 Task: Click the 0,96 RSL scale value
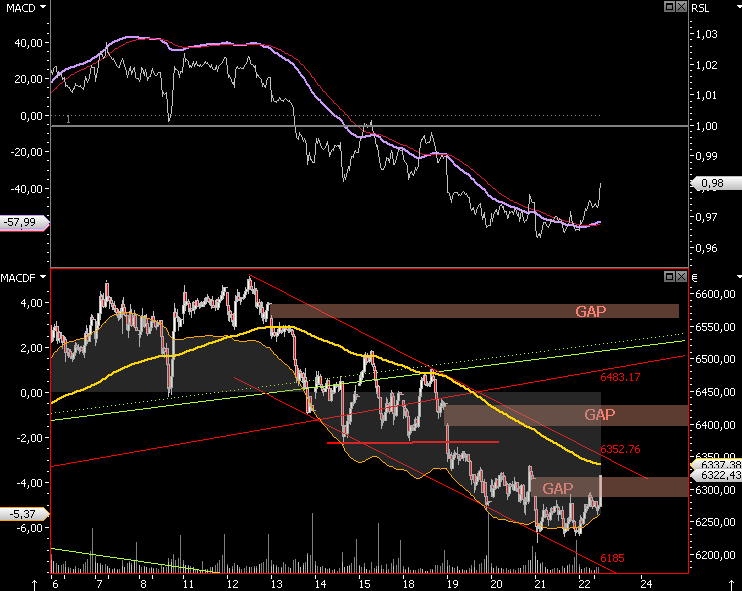point(707,248)
